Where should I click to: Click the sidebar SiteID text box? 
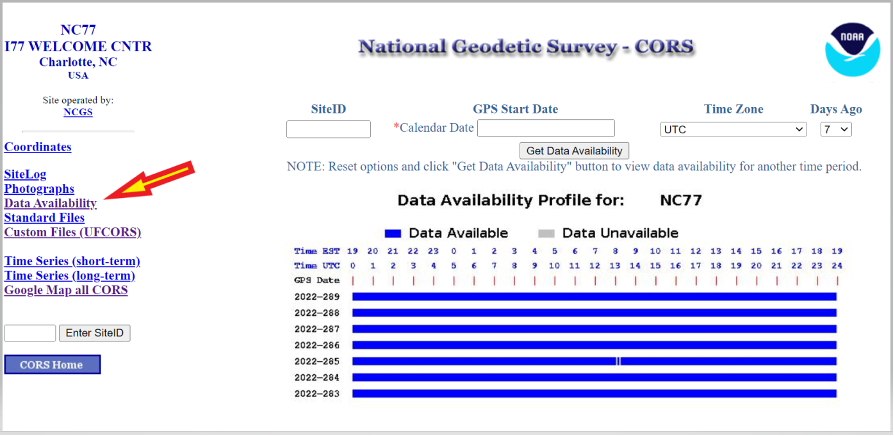point(30,333)
